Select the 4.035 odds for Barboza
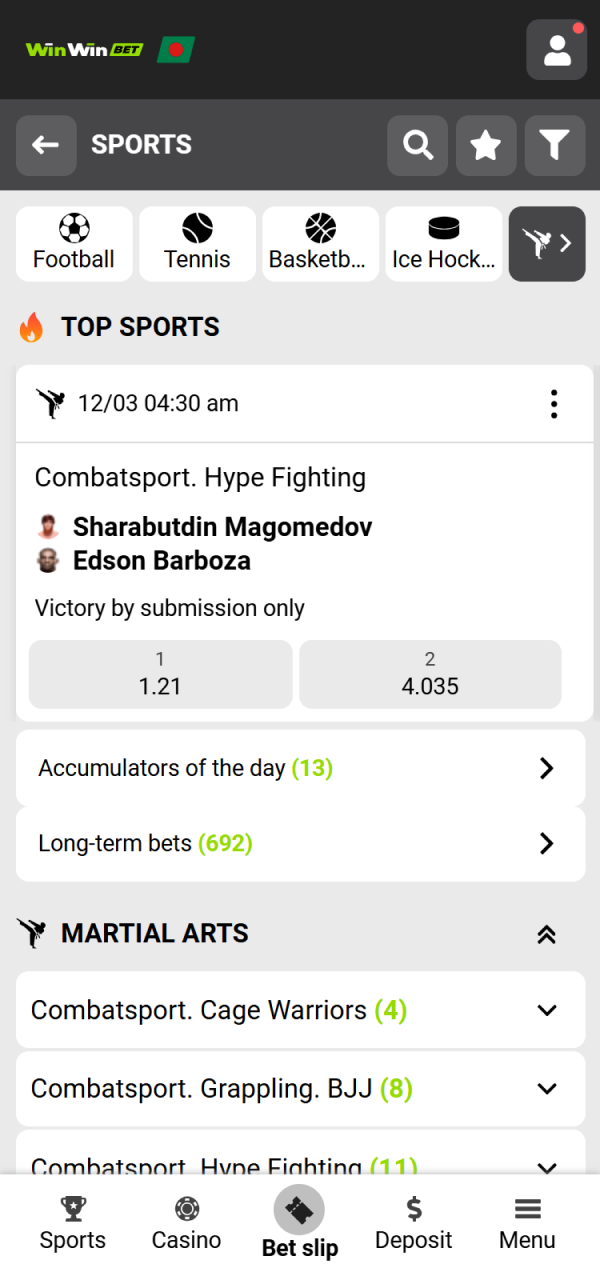The width and height of the screenshot is (600, 1280). pos(430,674)
